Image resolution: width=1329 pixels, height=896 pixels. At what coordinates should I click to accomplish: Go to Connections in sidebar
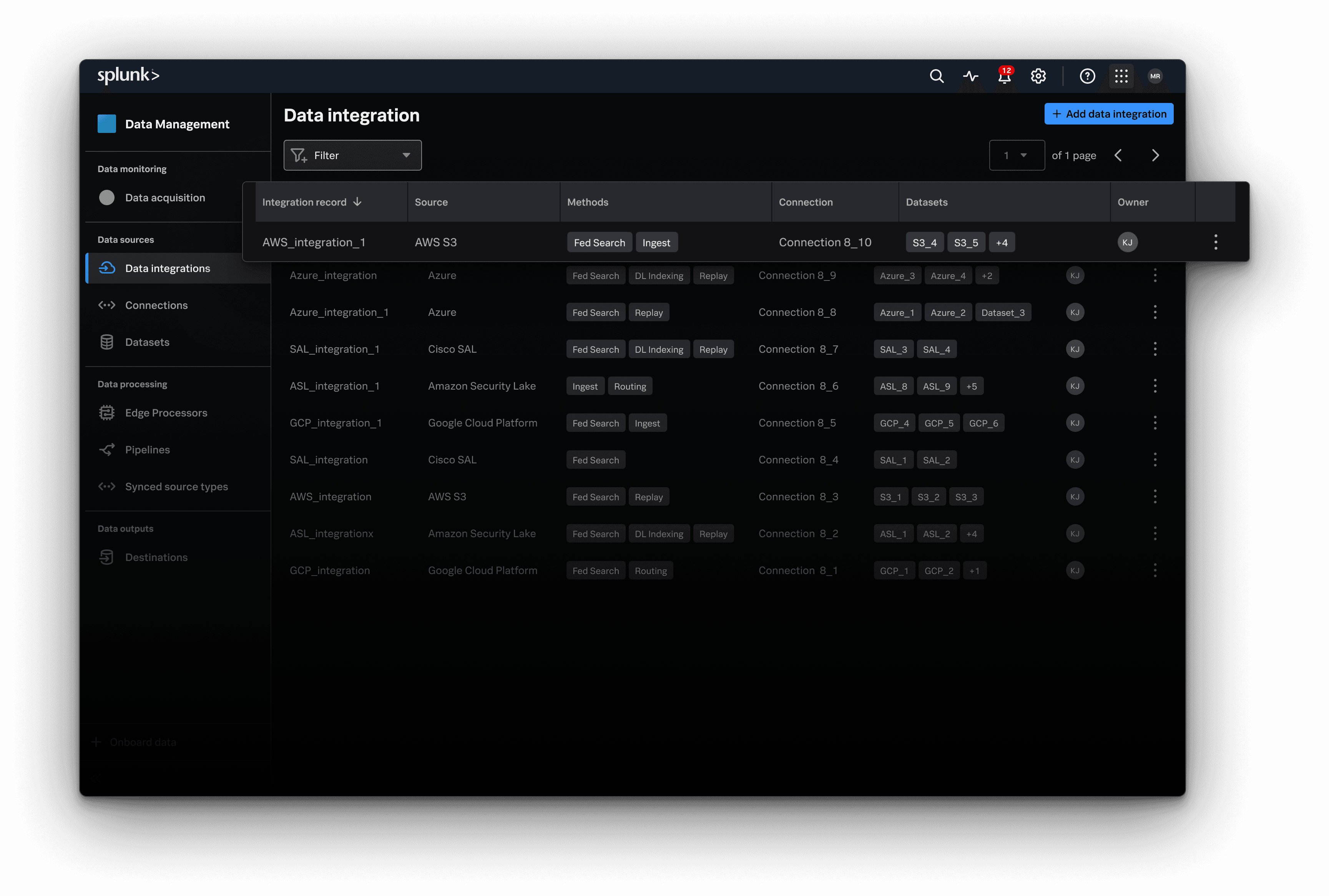click(x=156, y=305)
